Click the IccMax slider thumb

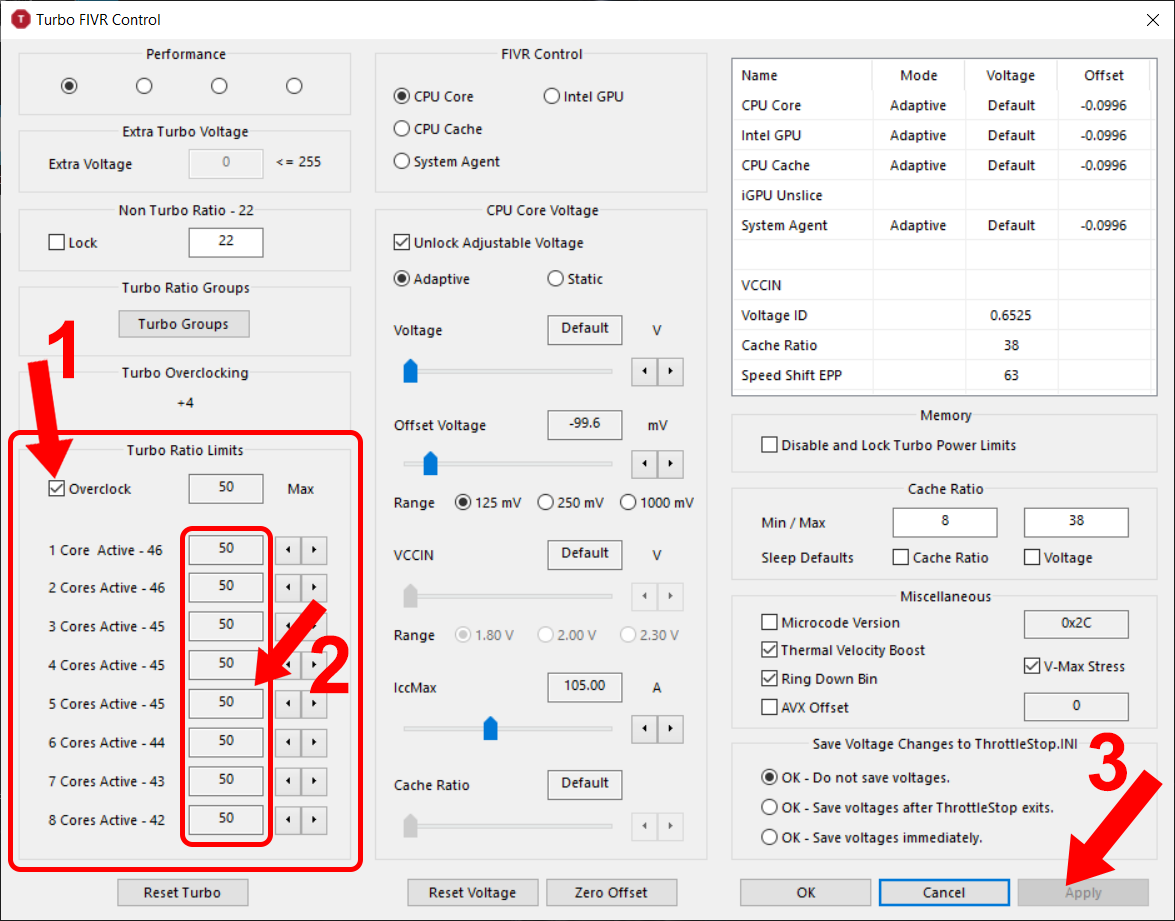tap(490, 728)
